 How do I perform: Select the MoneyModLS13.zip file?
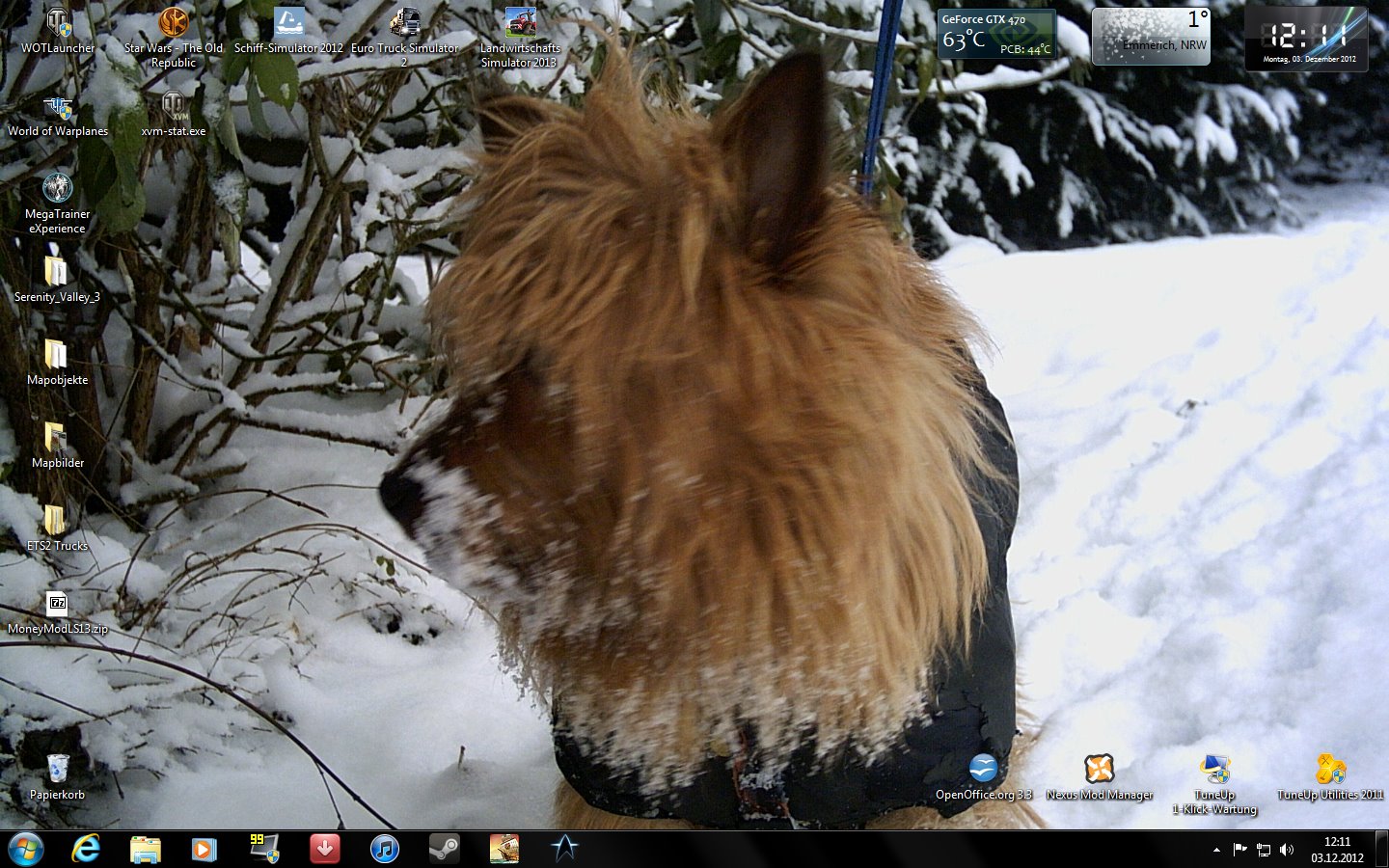click(58, 606)
